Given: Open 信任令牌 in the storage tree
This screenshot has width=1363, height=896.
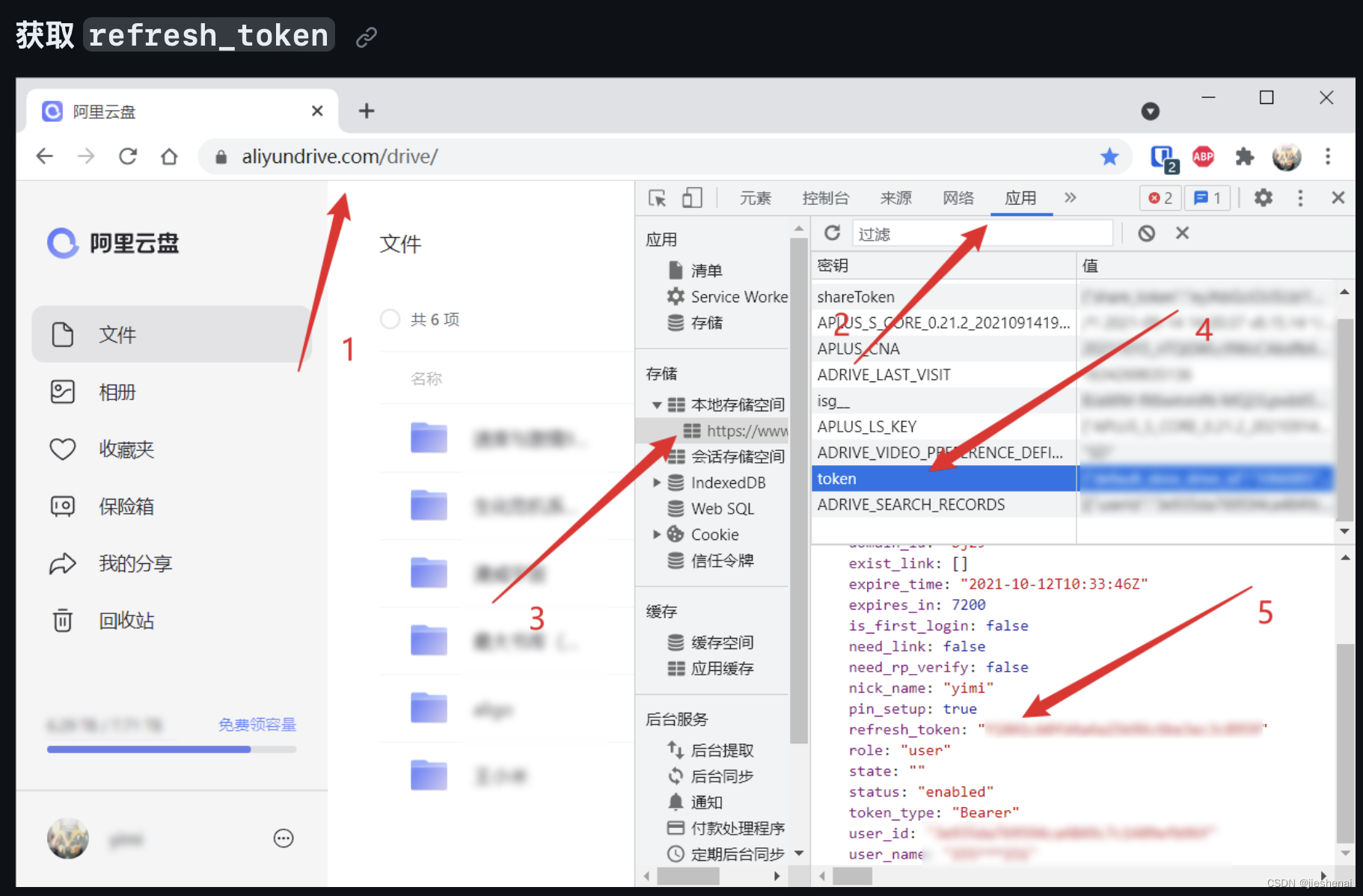Looking at the screenshot, I should [711, 560].
